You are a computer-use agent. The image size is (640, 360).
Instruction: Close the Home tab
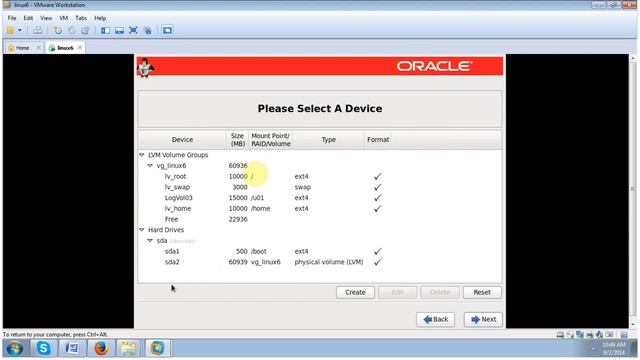point(38,48)
